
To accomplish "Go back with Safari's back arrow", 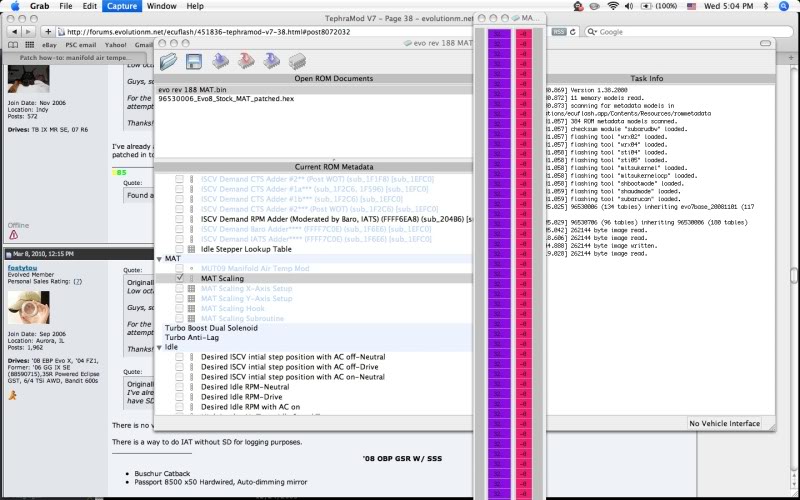I will tap(14, 32).
